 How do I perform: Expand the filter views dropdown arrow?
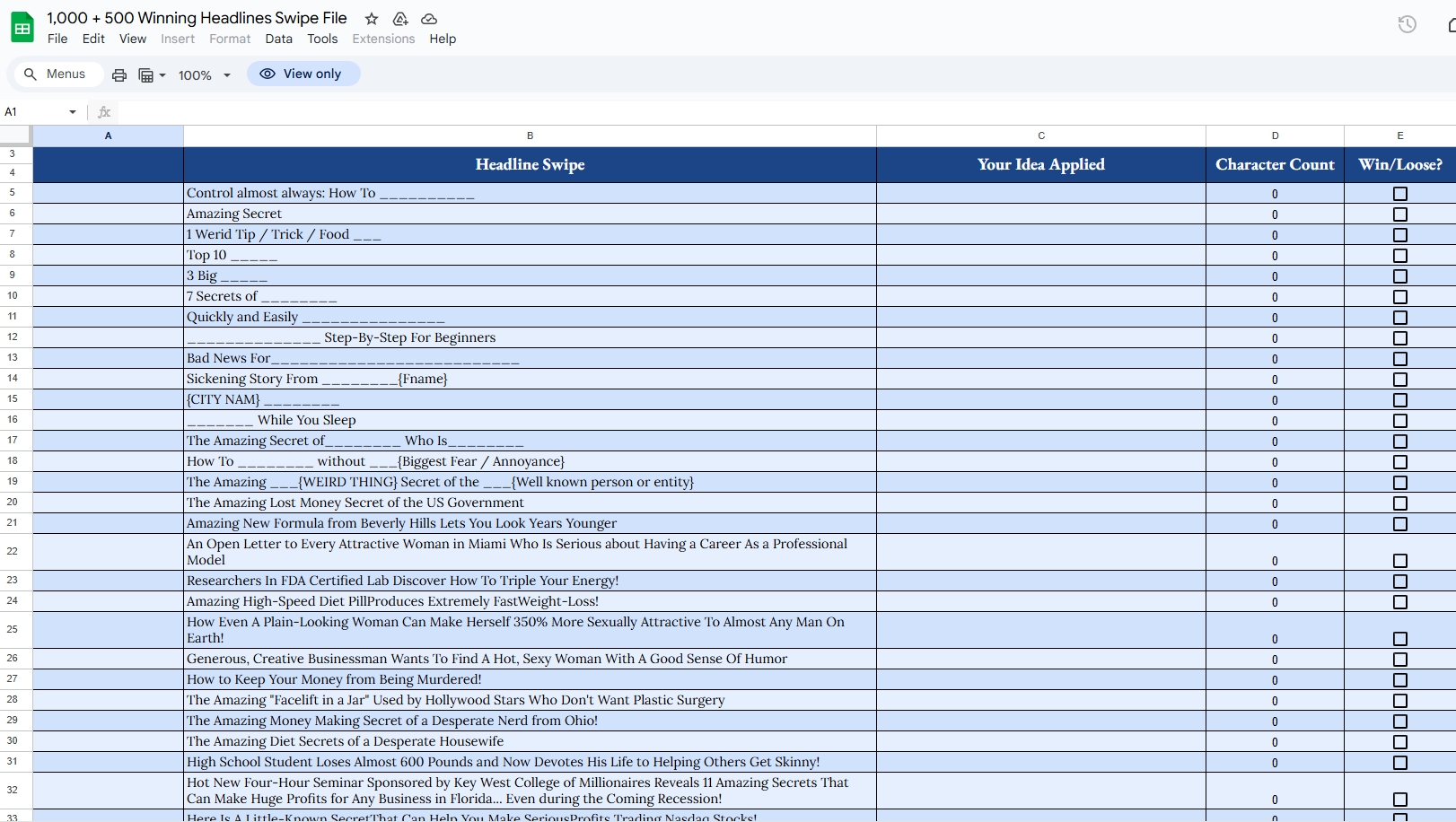pyautogui.click(x=162, y=75)
